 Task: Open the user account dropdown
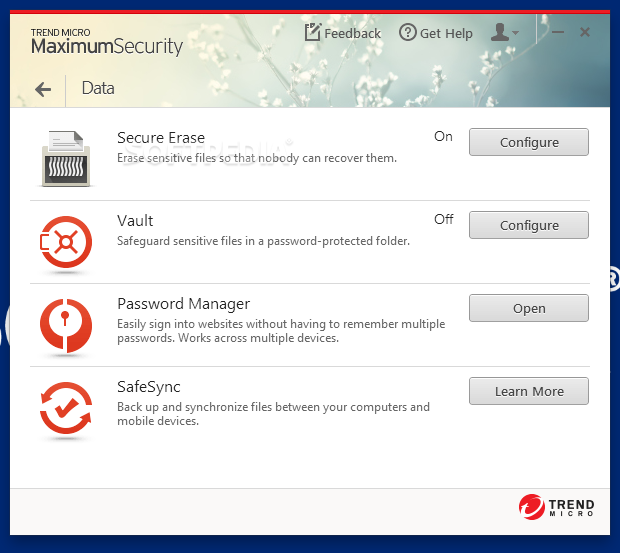[x=504, y=32]
